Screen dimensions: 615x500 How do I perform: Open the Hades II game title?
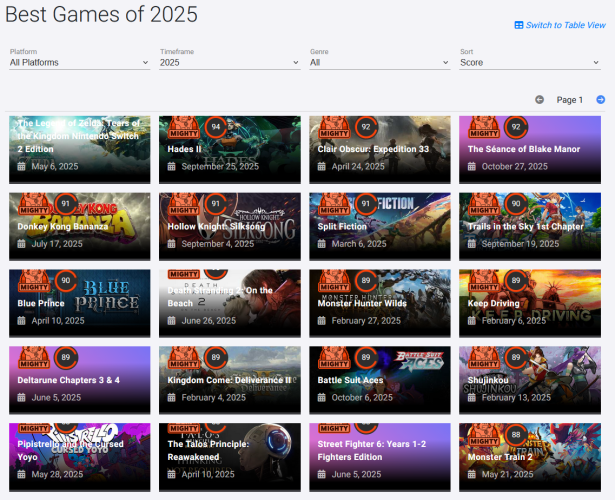pyautogui.click(x=184, y=149)
